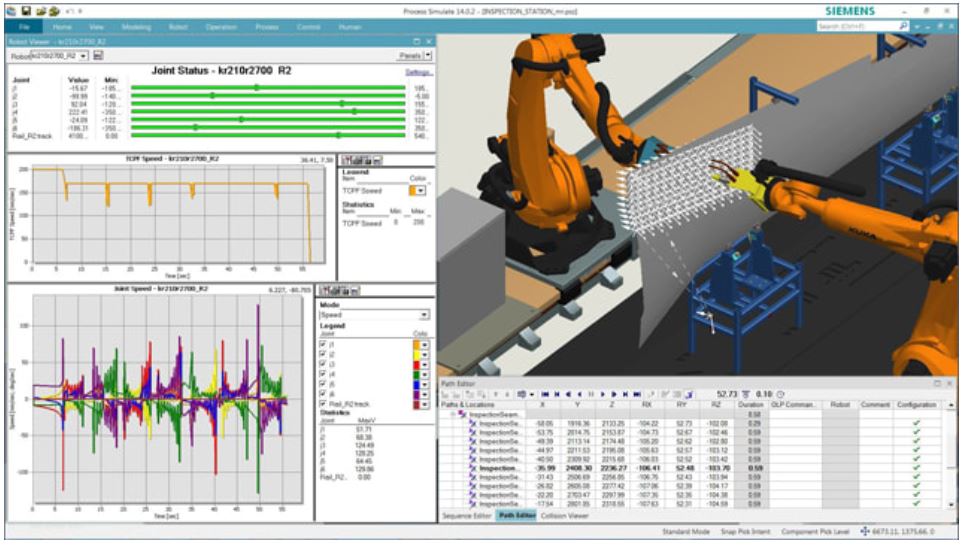Open the Customize Columns dropdown arrow

532,395
